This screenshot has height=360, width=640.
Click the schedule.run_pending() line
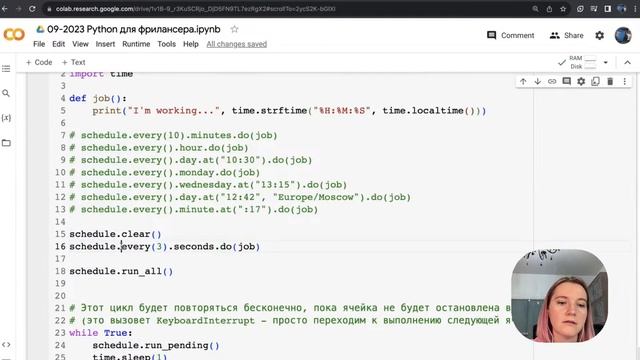pyautogui.click(x=156, y=345)
